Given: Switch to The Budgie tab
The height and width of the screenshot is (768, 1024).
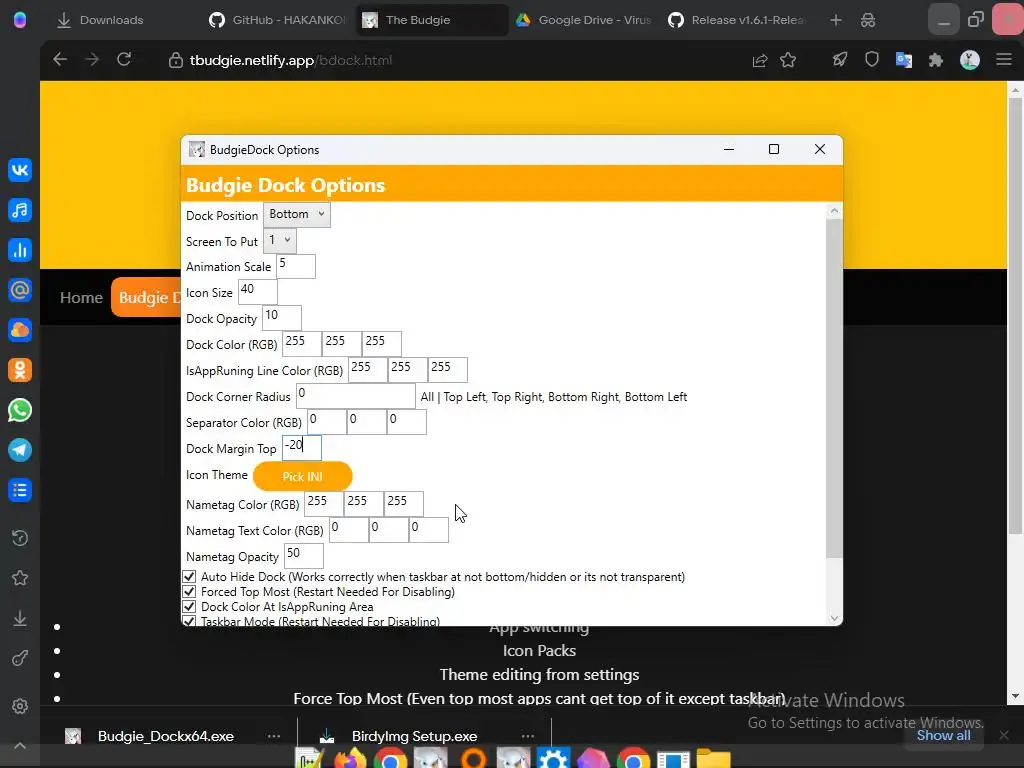Looking at the screenshot, I should 431,20.
